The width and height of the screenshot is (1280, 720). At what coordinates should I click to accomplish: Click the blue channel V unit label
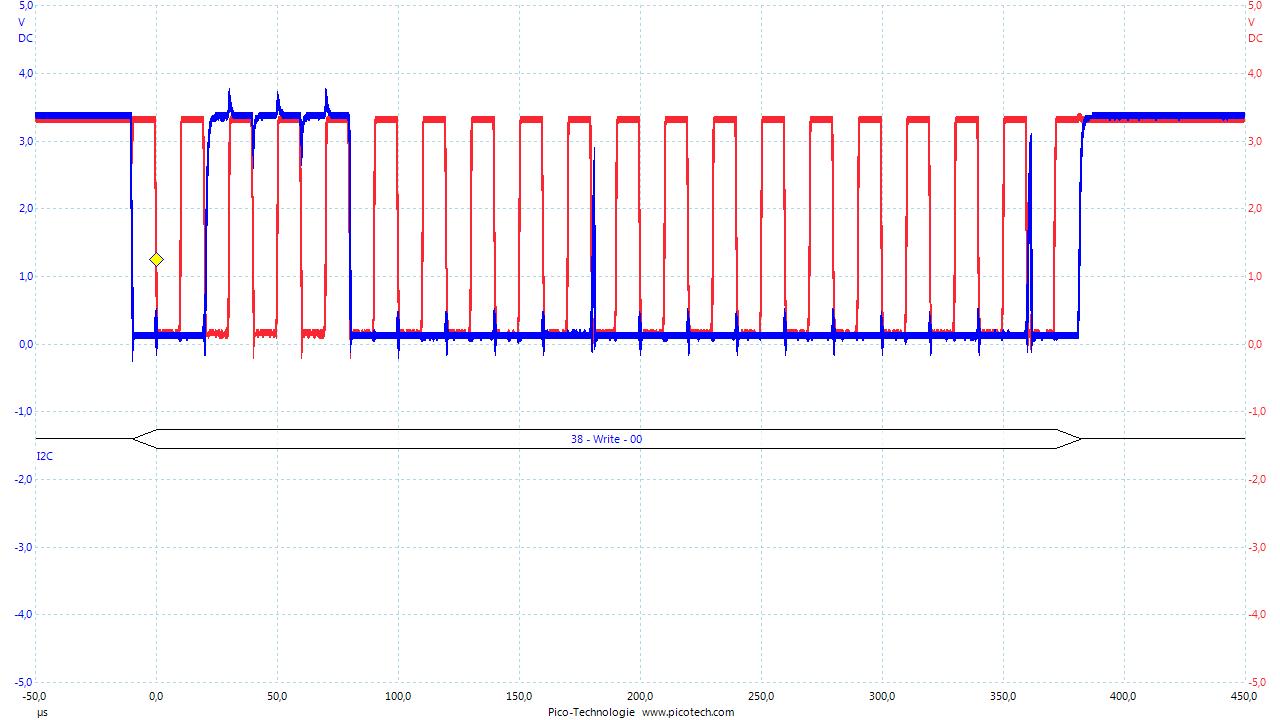[x=21, y=22]
